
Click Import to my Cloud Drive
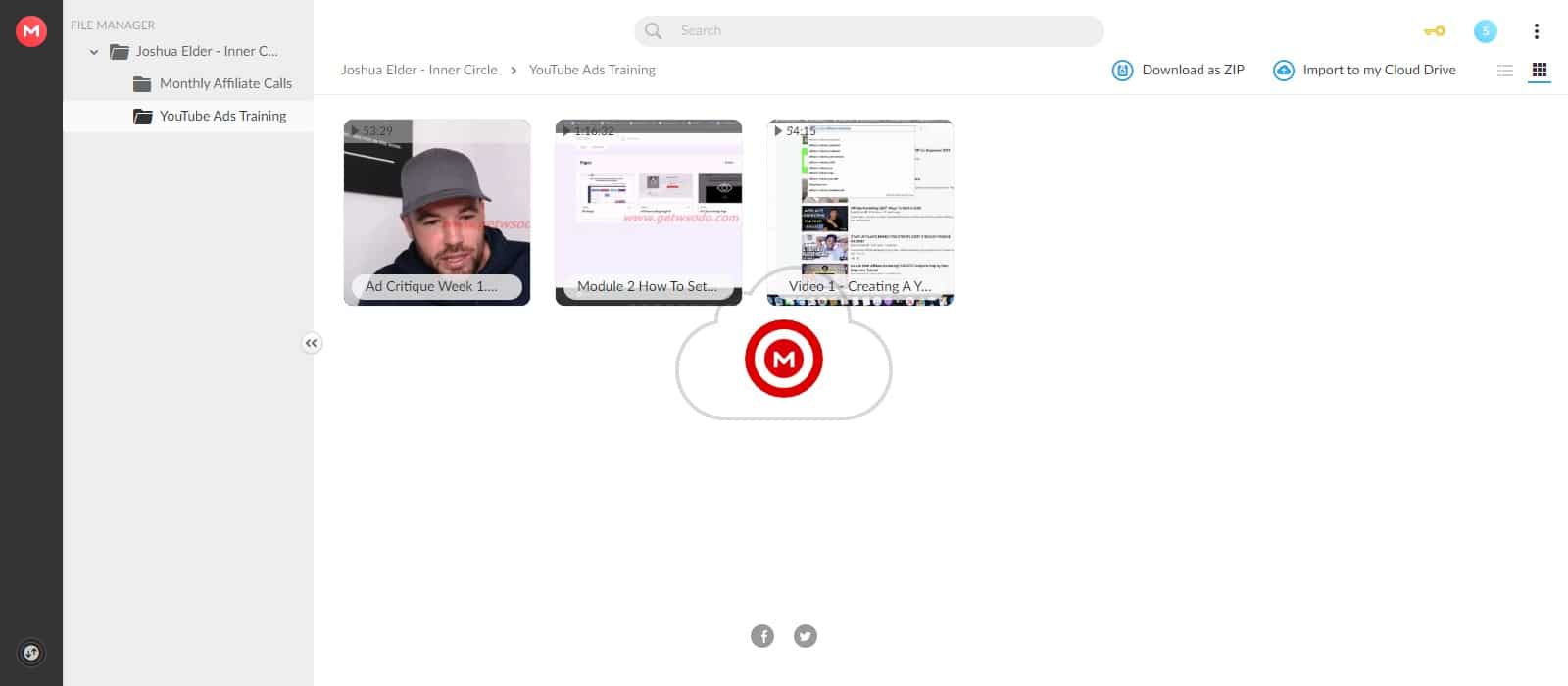pyautogui.click(x=1364, y=71)
